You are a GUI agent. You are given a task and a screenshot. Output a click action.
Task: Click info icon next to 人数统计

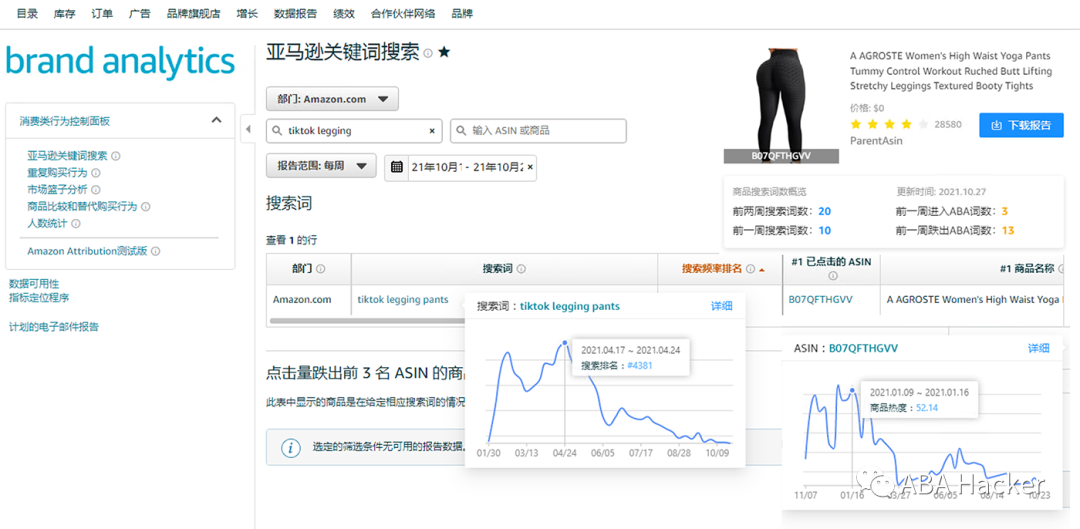76,224
